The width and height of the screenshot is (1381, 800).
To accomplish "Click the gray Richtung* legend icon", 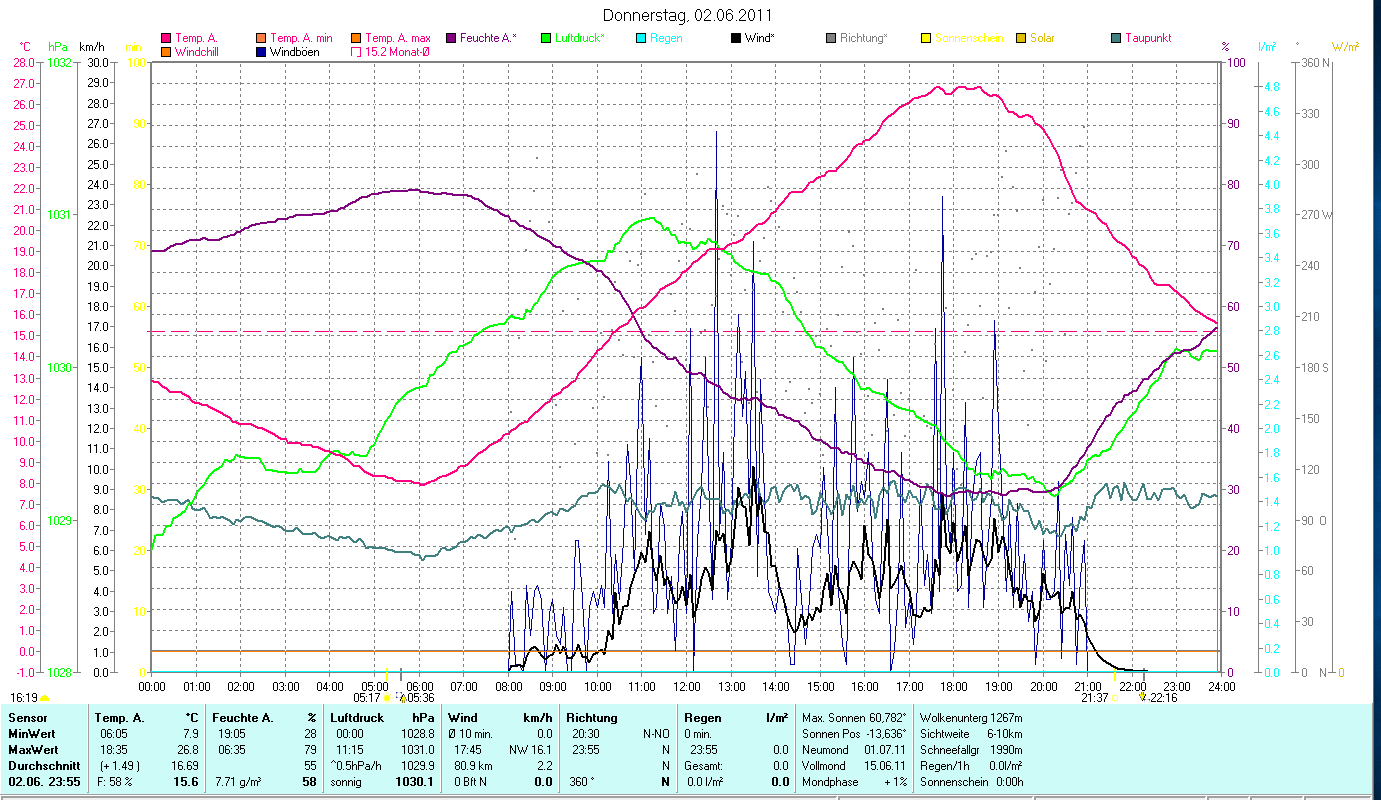I will point(831,38).
